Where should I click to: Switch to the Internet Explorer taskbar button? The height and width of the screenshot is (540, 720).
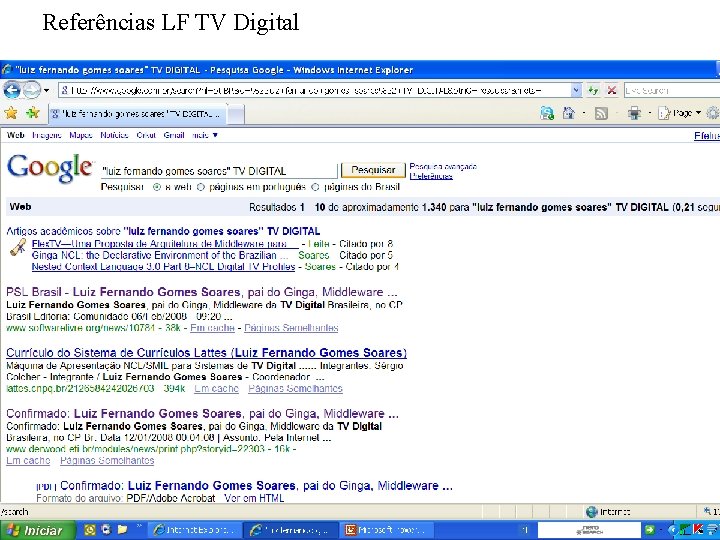tap(195, 530)
